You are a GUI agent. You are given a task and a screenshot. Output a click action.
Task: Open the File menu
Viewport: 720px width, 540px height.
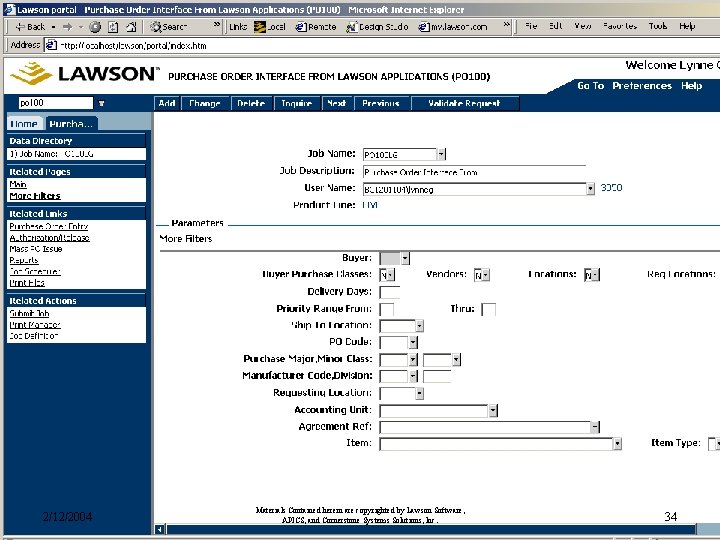click(531, 26)
